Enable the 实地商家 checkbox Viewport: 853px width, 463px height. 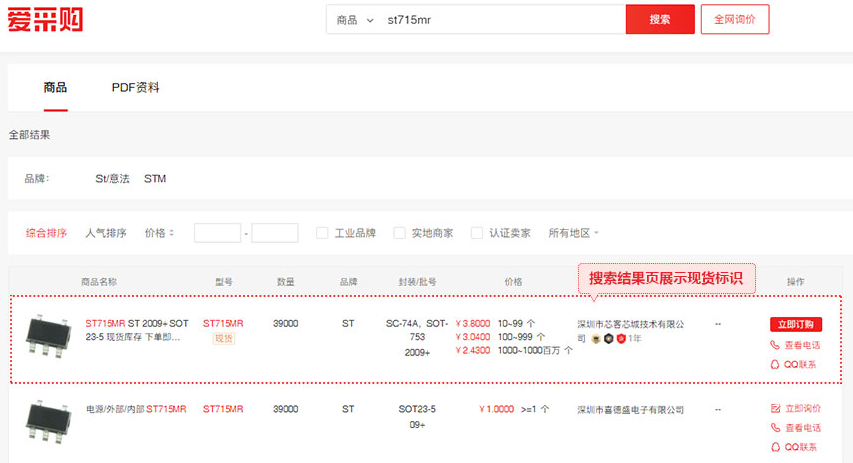click(399, 233)
